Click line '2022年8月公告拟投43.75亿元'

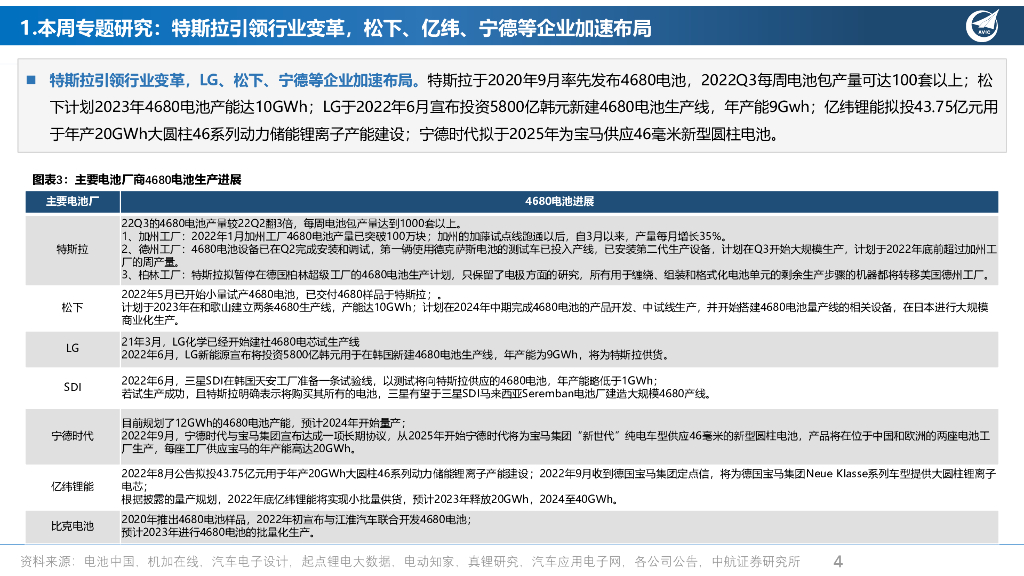coord(558,480)
